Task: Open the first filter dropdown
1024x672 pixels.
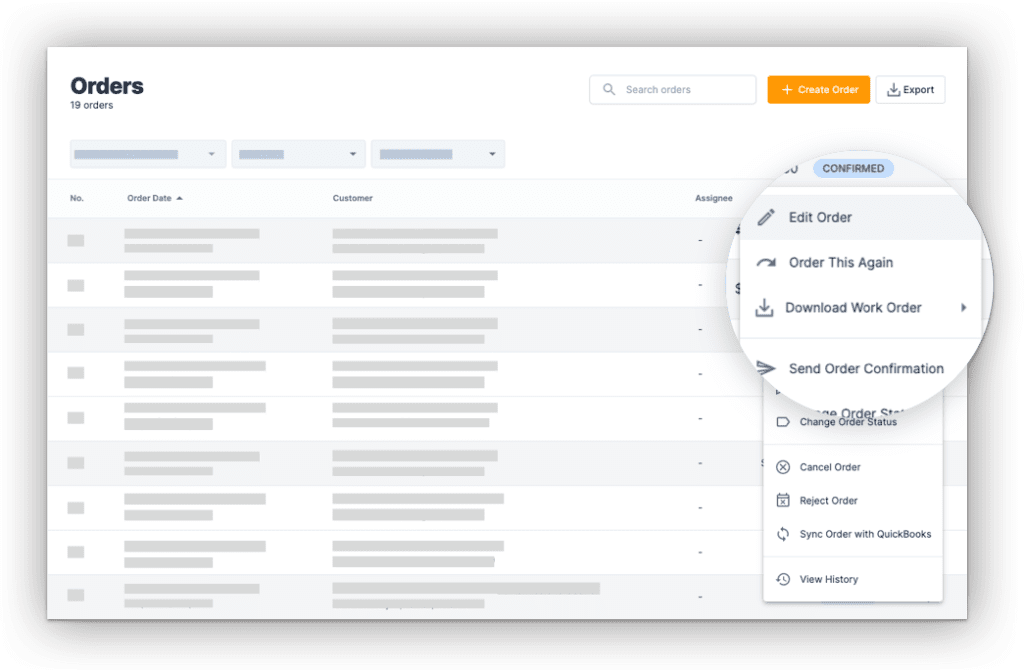Action: [148, 154]
